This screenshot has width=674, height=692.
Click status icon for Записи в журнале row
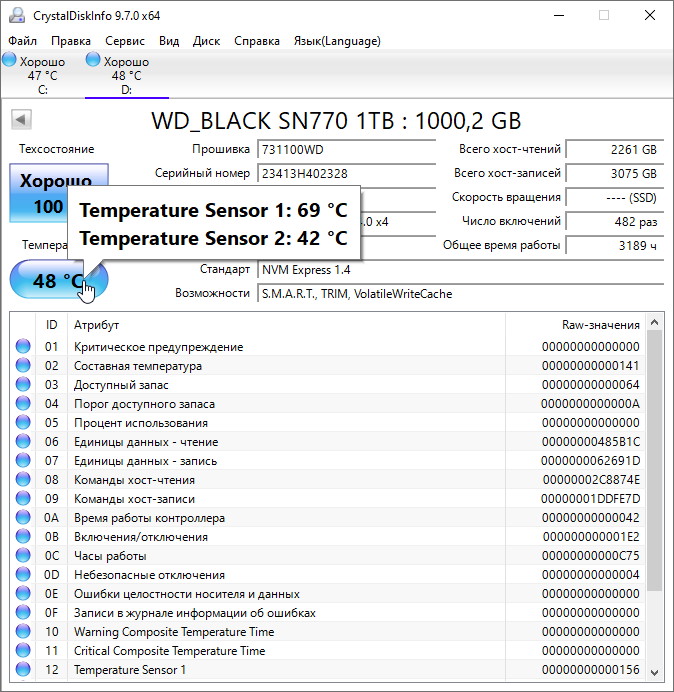click(x=23, y=612)
